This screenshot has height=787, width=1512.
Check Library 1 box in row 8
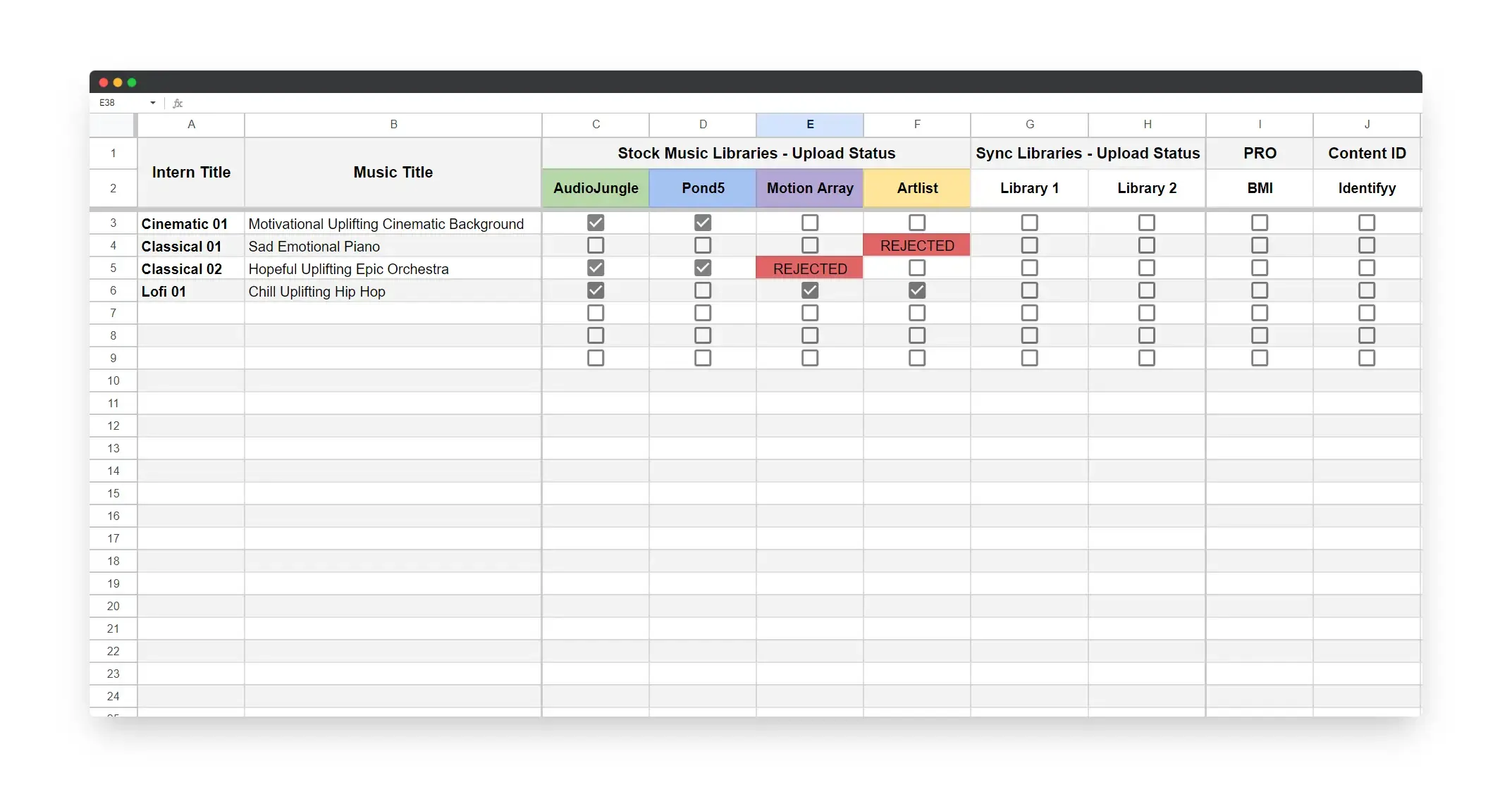pyautogui.click(x=1030, y=335)
